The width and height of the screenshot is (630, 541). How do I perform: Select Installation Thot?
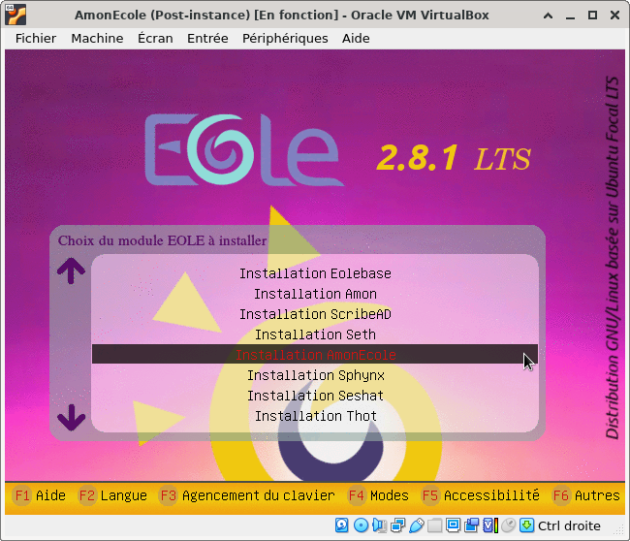click(x=315, y=416)
